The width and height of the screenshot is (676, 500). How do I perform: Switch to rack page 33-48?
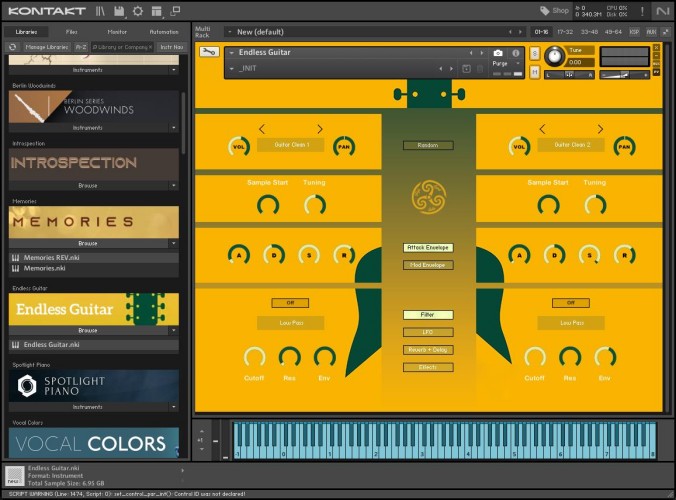tap(589, 32)
